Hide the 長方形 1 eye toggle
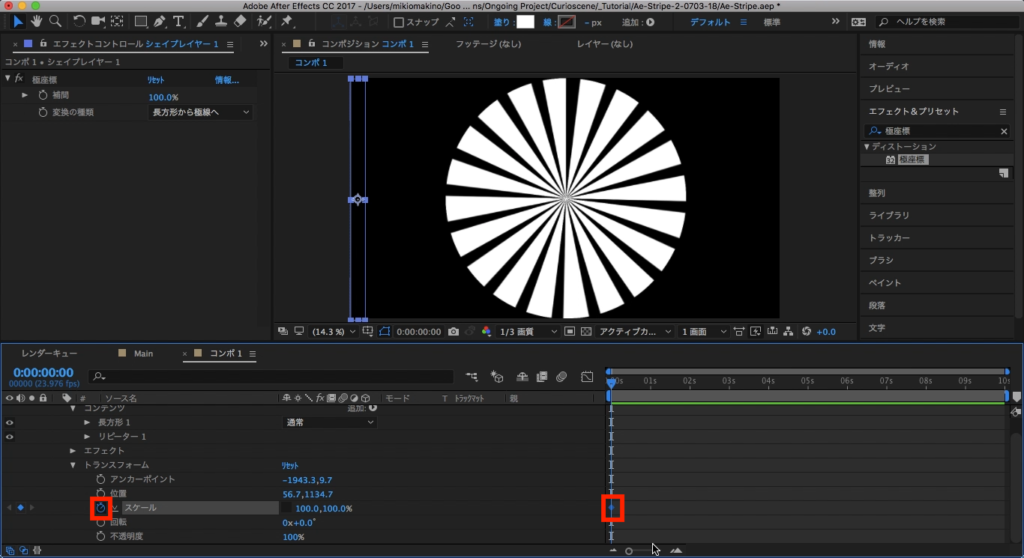 pos(11,423)
